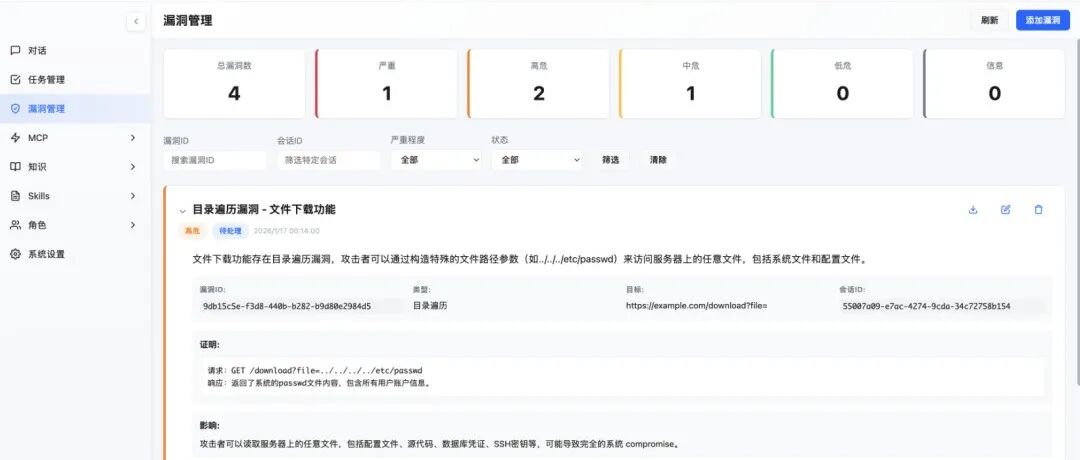Click the vulnerability ID 9db15c5e value
1080x460 pixels.
pos(287,306)
